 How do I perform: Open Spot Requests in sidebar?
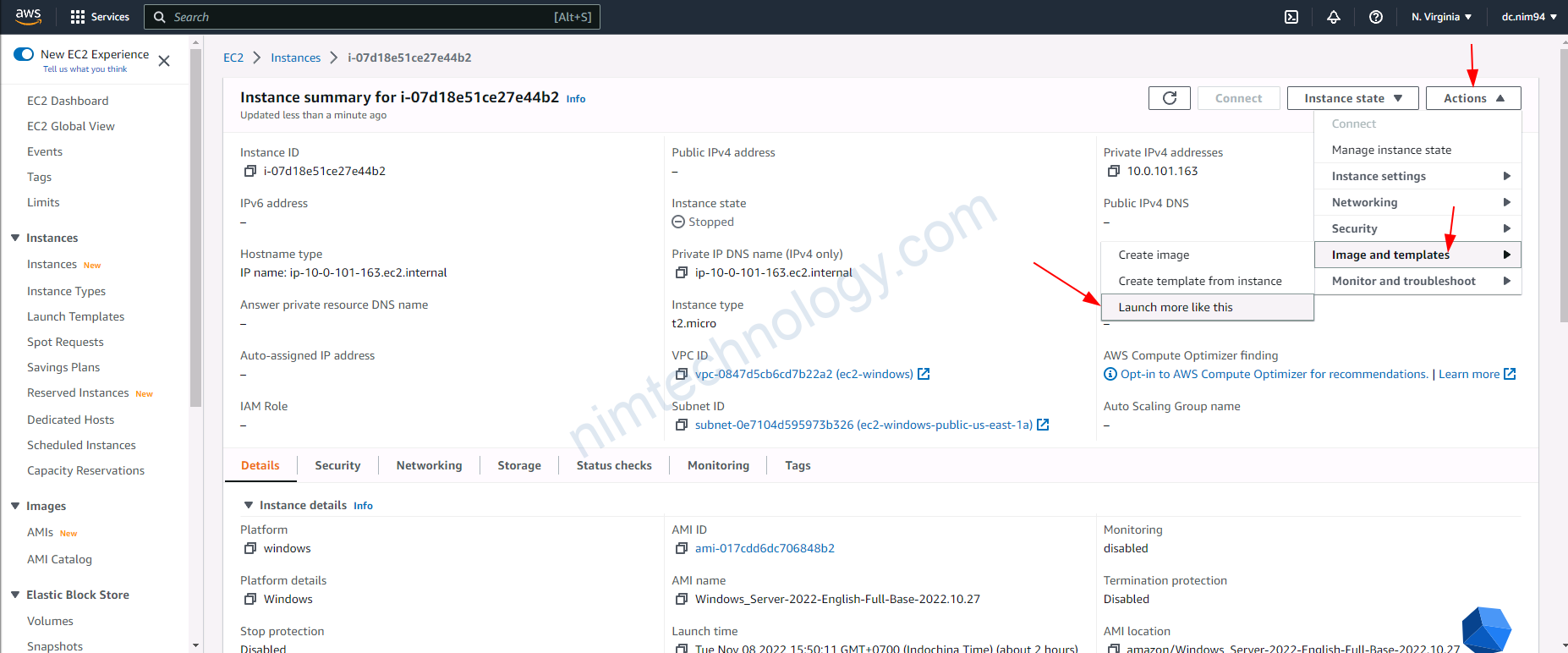[65, 342]
